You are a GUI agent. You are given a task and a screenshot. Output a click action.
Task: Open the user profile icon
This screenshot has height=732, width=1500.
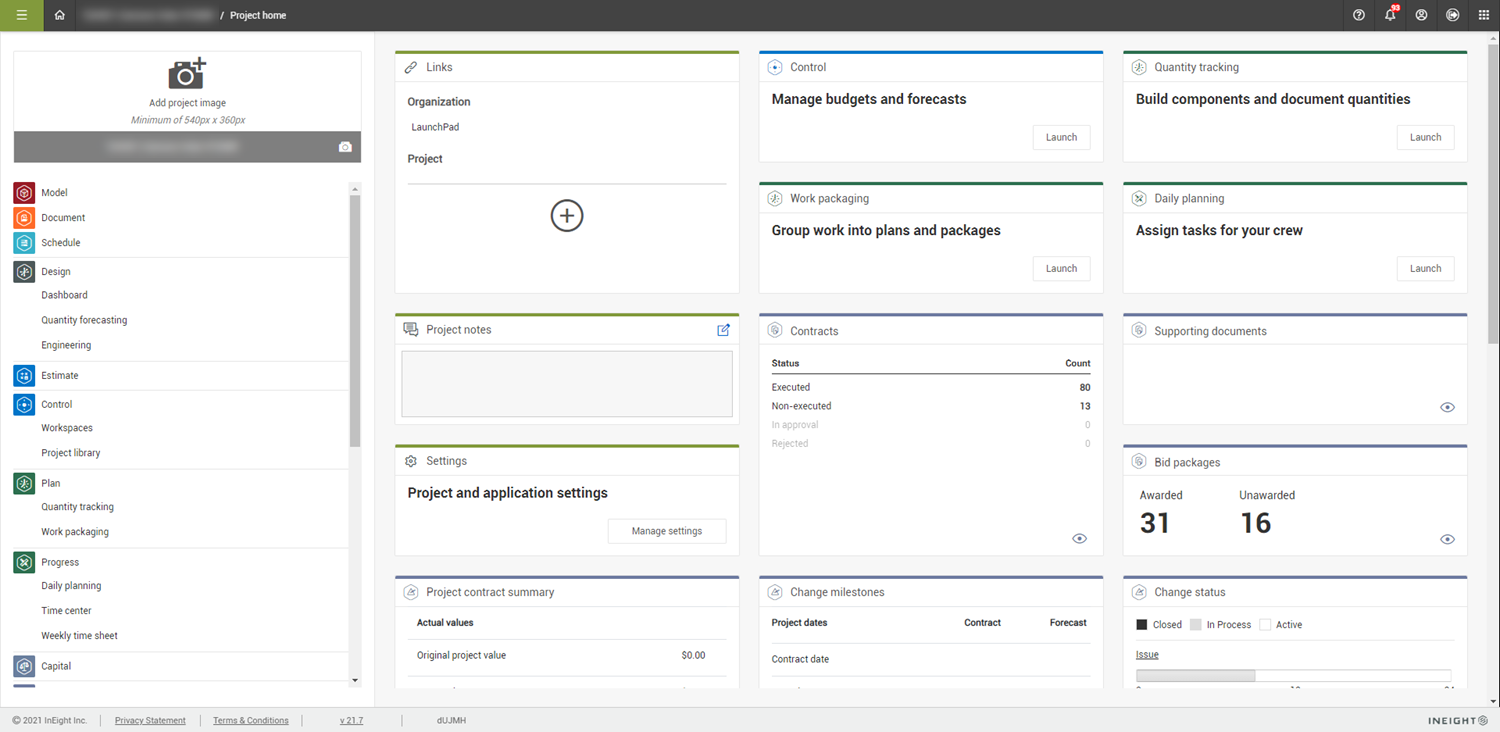click(x=1421, y=15)
